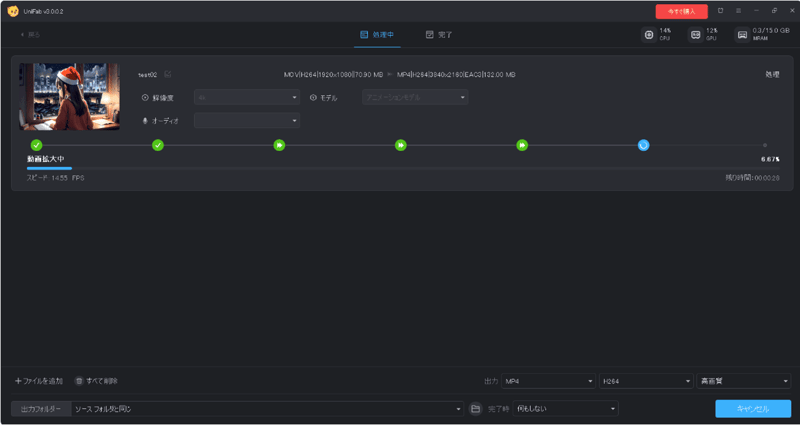Click the active blue processing step indicator
The image size is (800, 425).
point(643,145)
